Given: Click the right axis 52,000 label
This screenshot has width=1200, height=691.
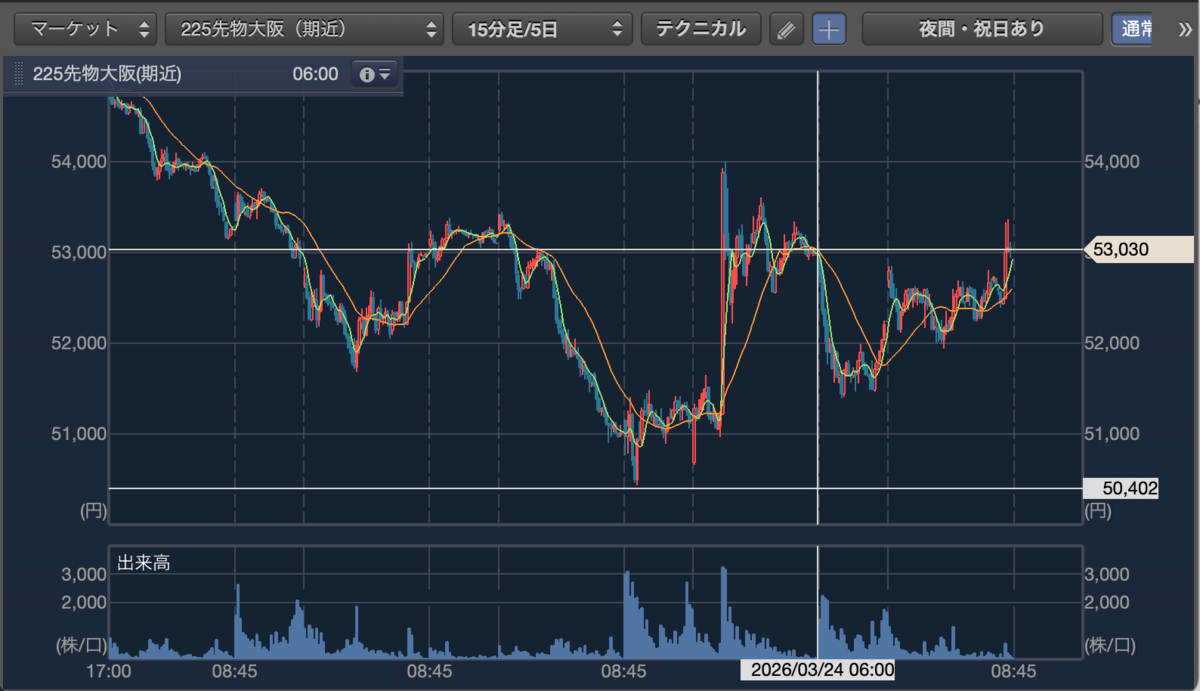Looking at the screenshot, I should (1110, 343).
